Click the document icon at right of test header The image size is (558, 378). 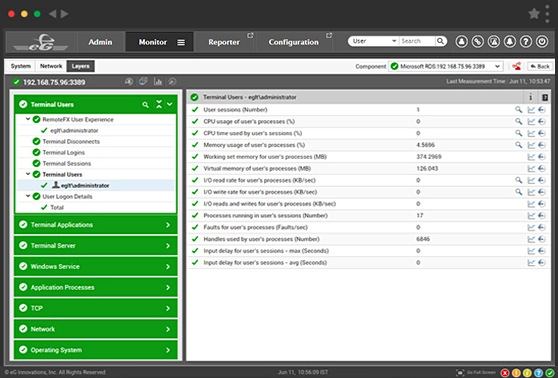point(544,97)
